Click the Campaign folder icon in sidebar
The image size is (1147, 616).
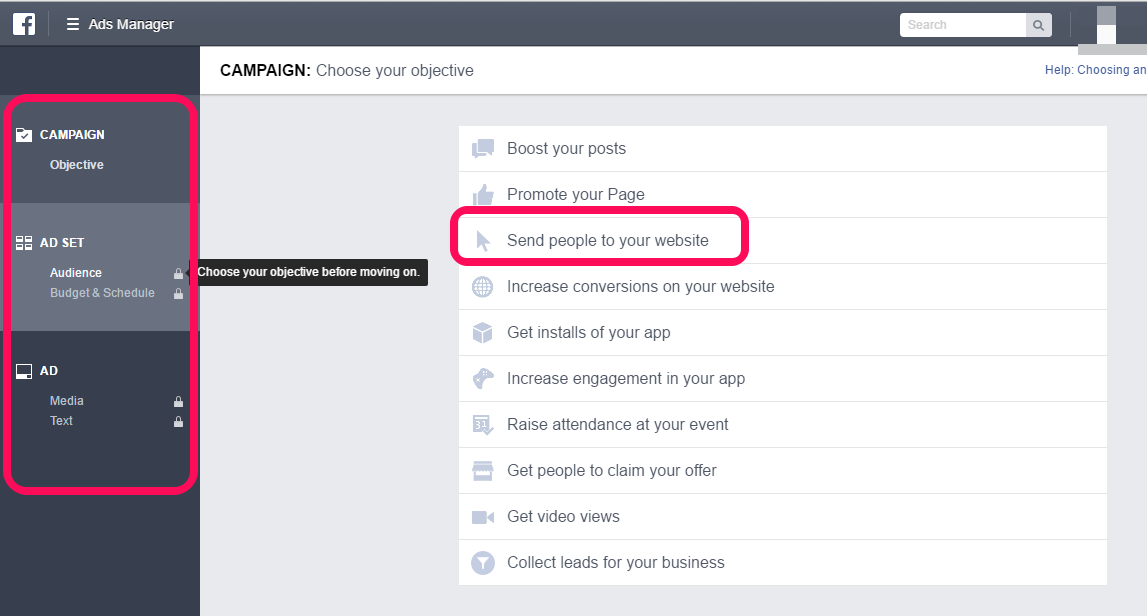24,135
